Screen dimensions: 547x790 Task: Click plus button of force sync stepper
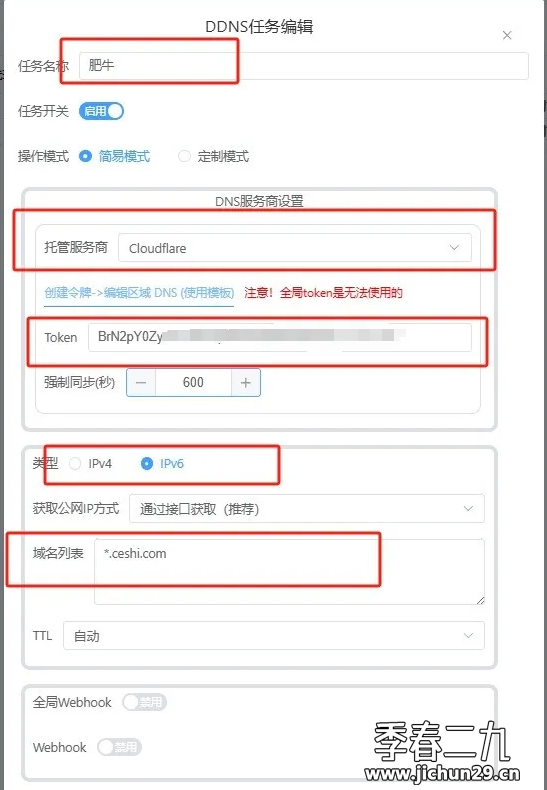coord(245,383)
